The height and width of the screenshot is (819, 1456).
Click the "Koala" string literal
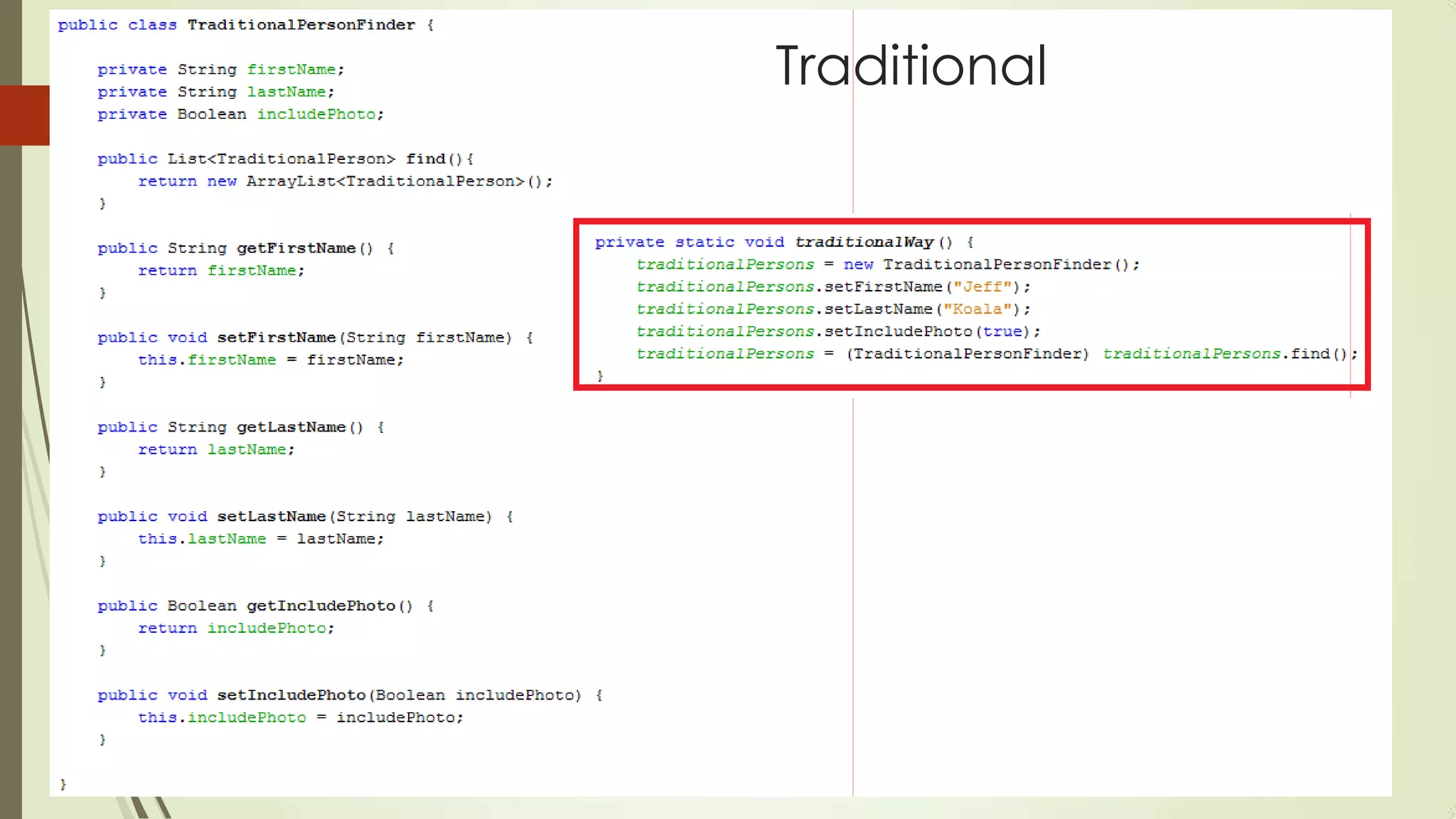tap(977, 309)
